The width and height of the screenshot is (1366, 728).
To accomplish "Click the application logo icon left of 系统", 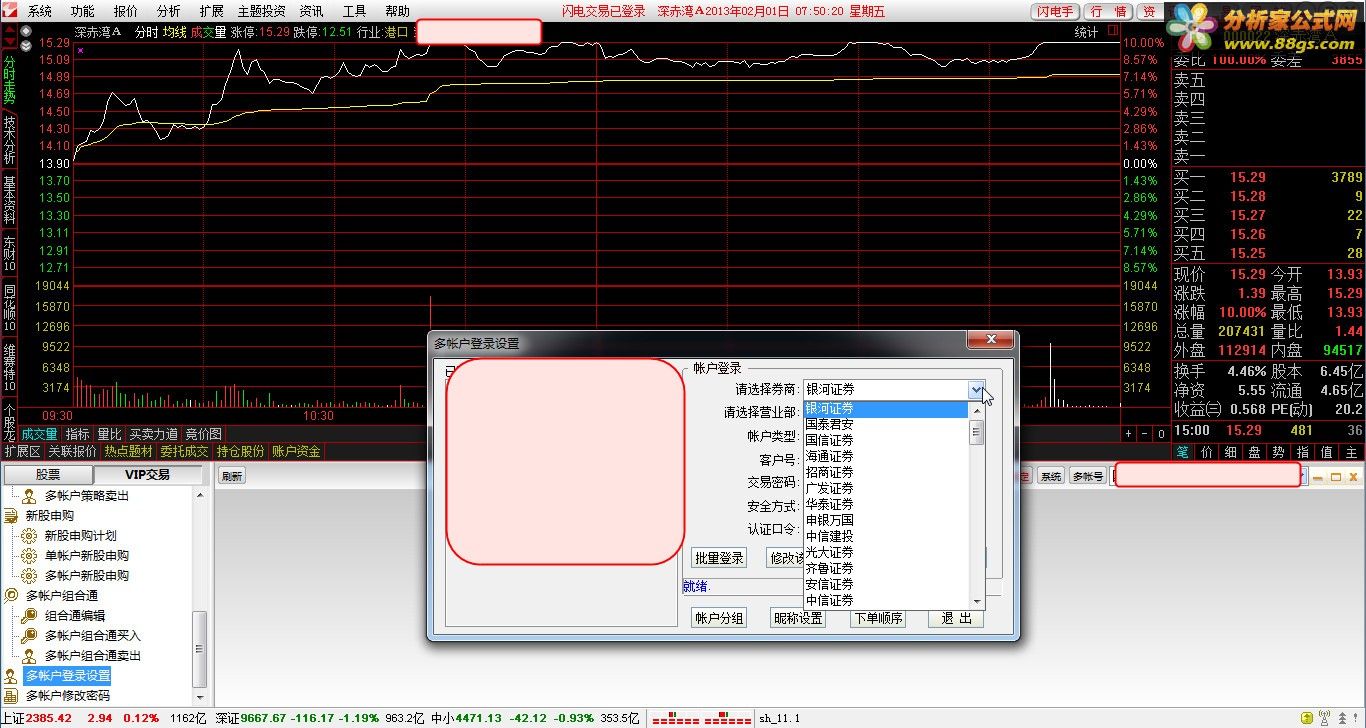I will 11,11.
